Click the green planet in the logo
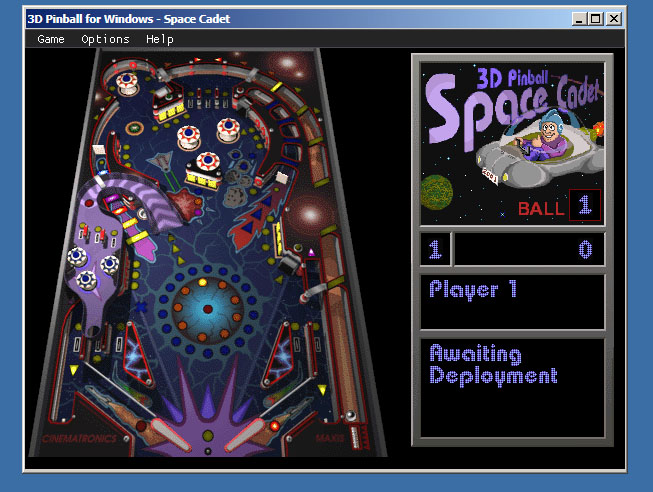653x492 pixels. [436, 192]
